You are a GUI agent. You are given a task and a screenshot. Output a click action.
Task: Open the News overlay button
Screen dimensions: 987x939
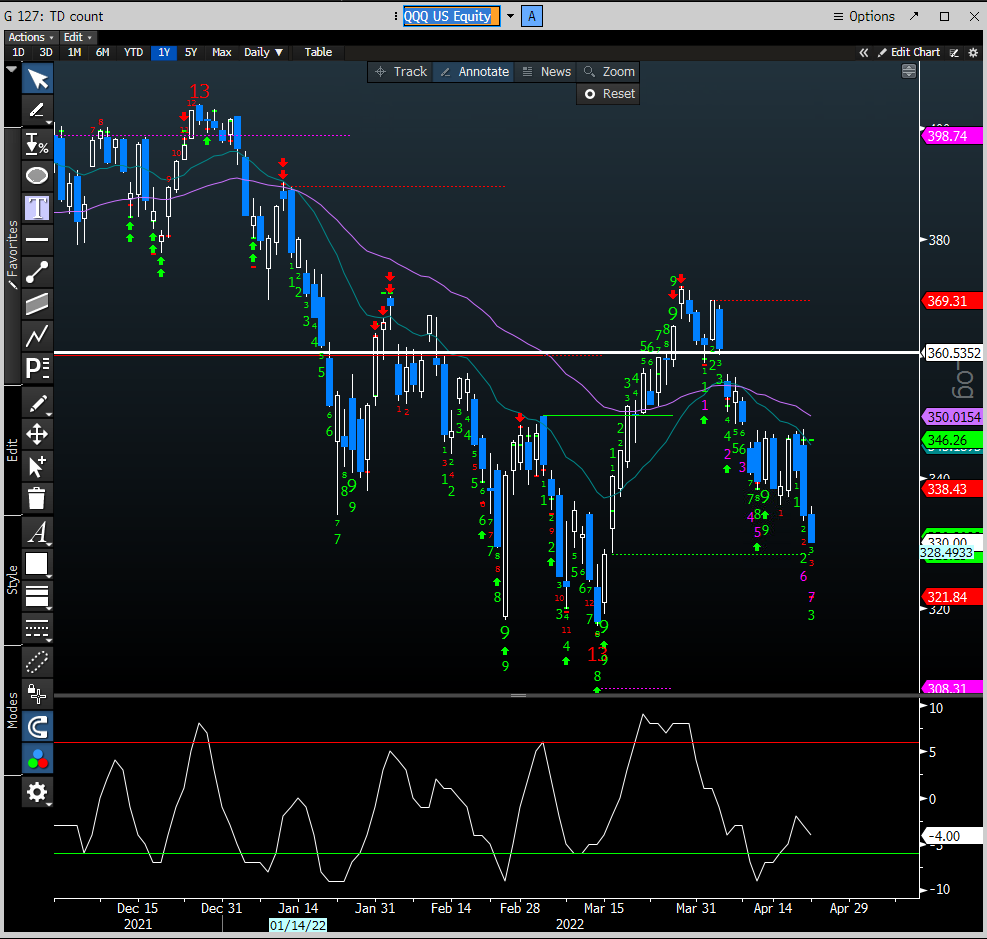pyautogui.click(x=546, y=72)
